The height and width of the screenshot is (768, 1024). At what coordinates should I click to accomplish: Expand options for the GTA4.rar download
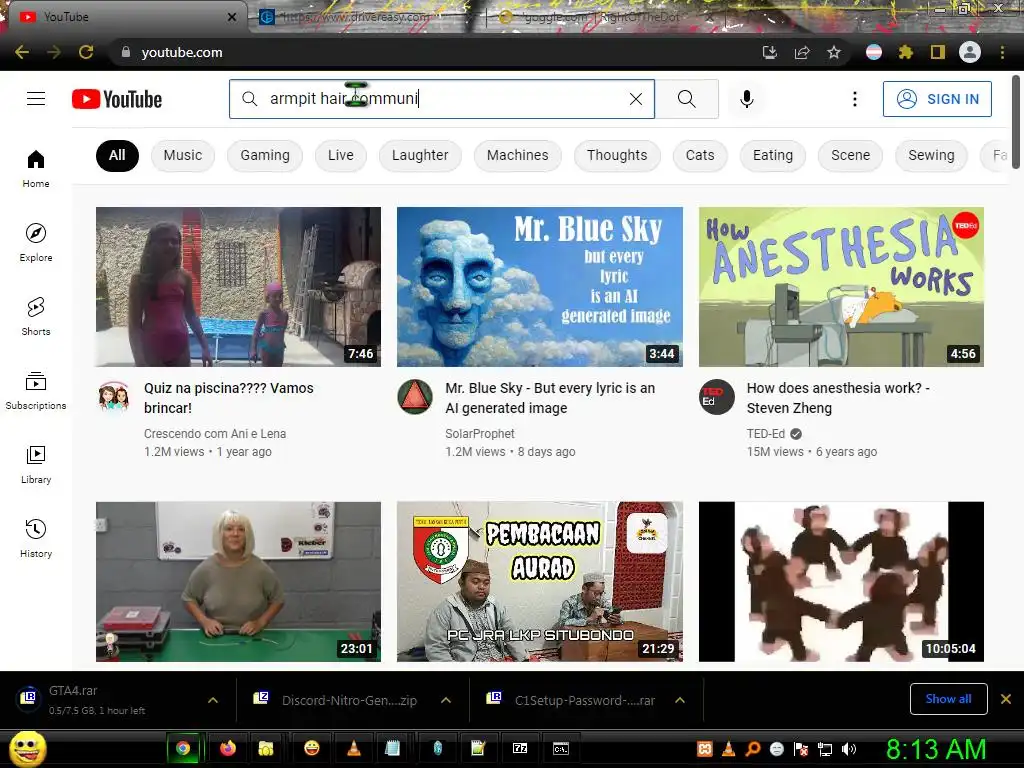click(213, 700)
